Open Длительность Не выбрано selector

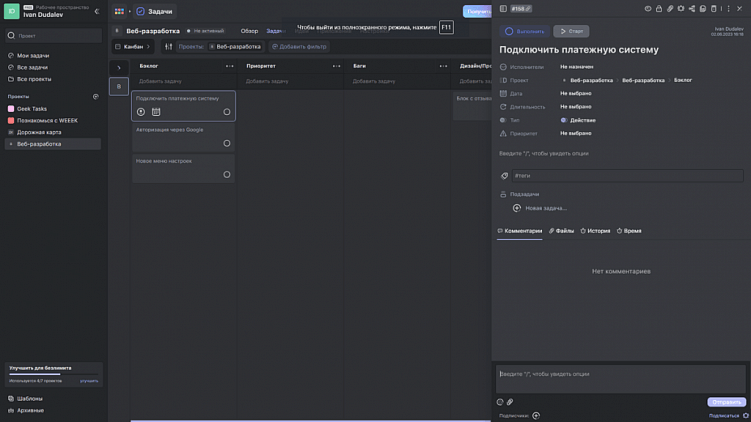(x=576, y=107)
